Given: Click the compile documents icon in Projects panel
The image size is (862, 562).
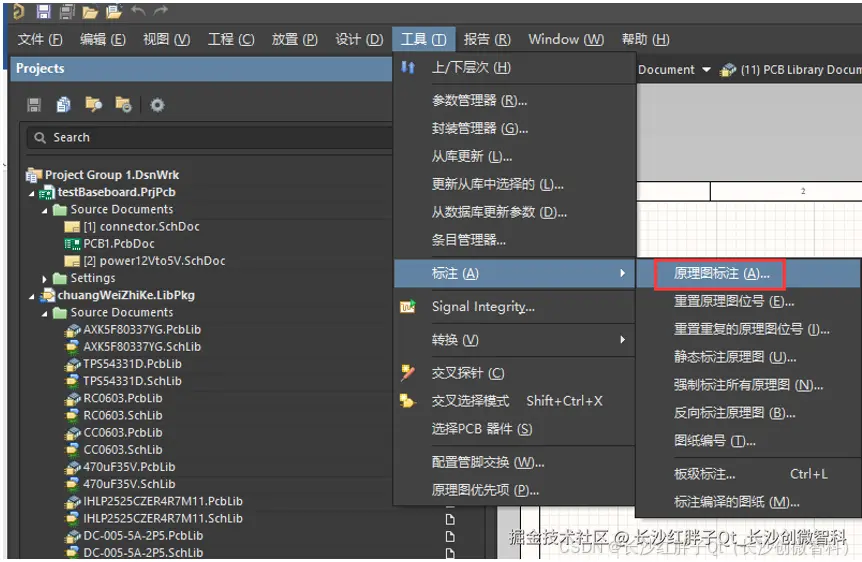Looking at the screenshot, I should 64,104.
